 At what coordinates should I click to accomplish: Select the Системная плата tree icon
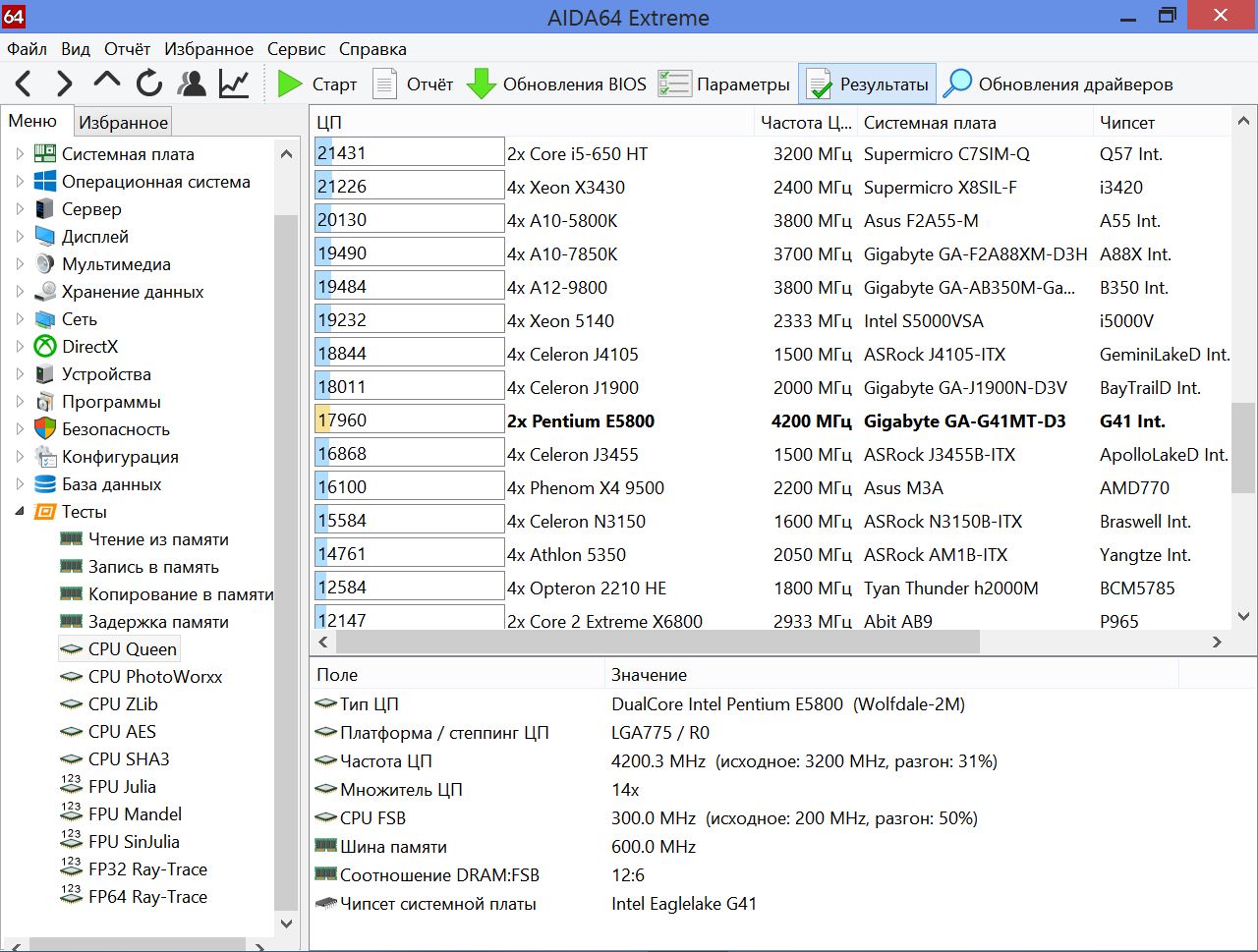coord(45,154)
